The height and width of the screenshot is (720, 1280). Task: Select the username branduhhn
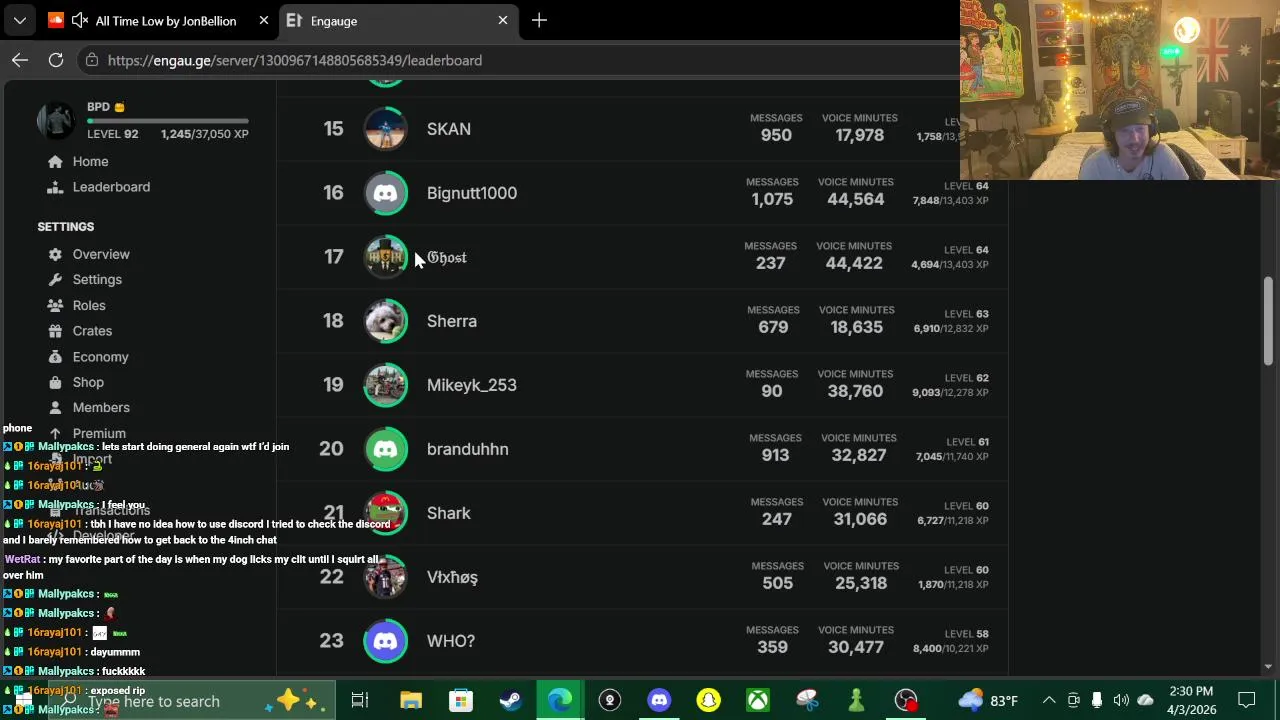click(x=468, y=449)
